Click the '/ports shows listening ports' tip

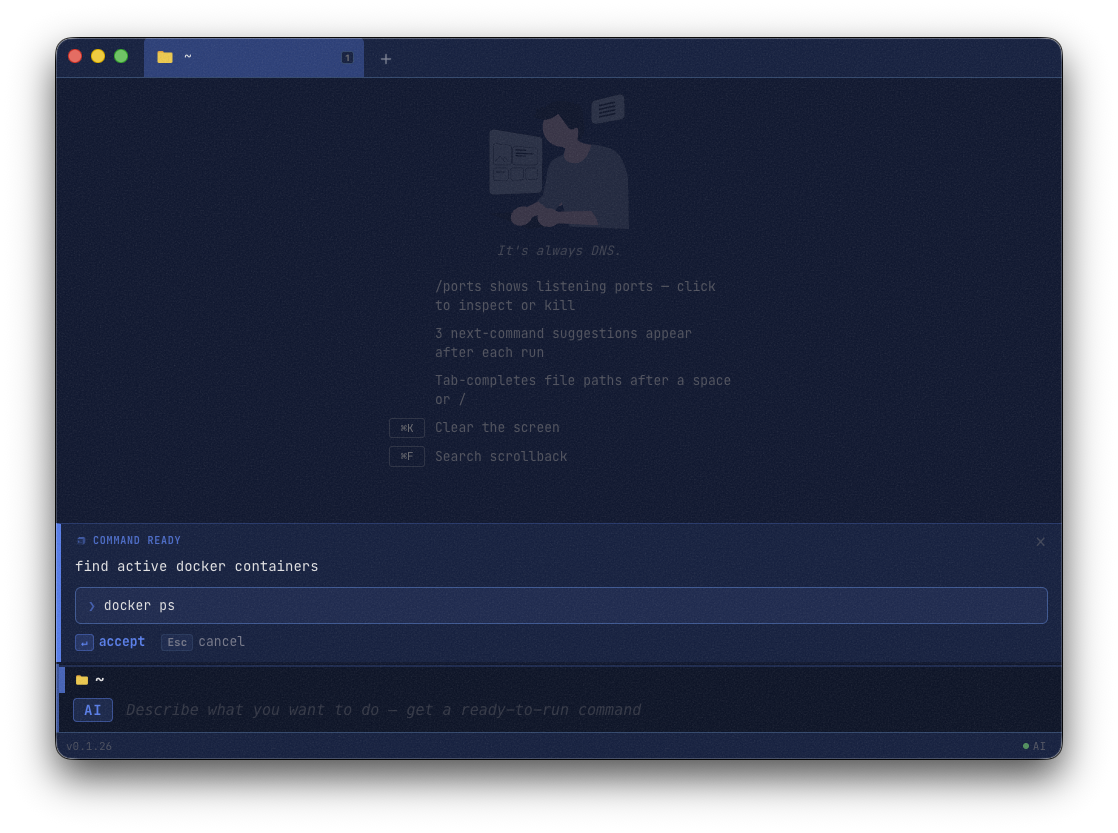point(575,296)
